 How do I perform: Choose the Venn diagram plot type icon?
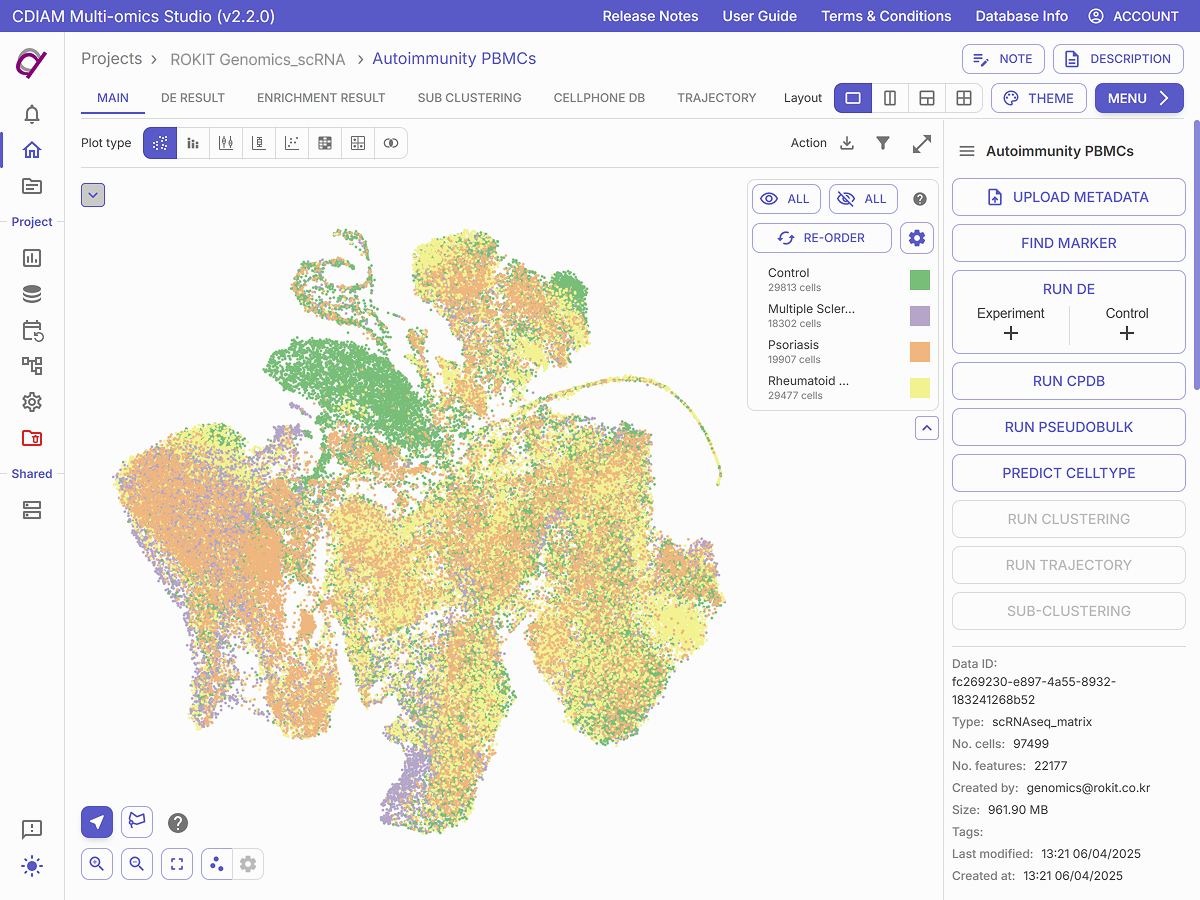(391, 143)
